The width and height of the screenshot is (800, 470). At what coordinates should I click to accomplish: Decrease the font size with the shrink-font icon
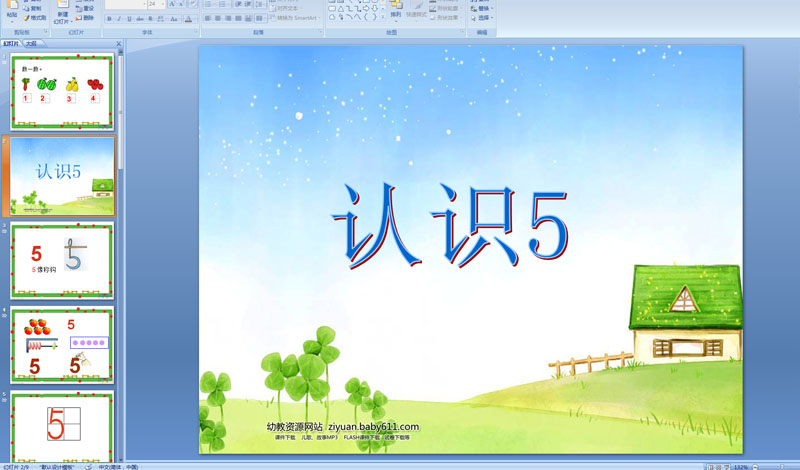182,4
